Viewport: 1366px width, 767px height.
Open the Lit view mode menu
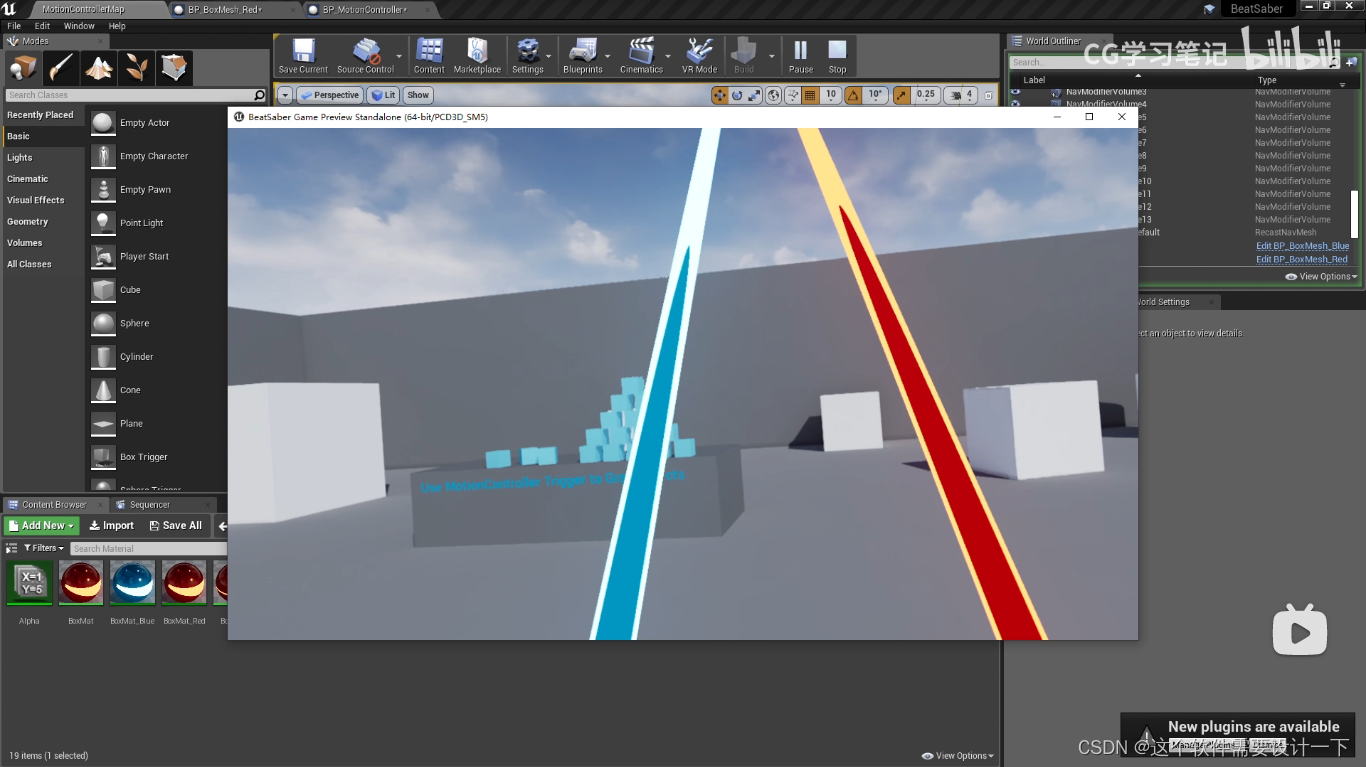[x=383, y=95]
